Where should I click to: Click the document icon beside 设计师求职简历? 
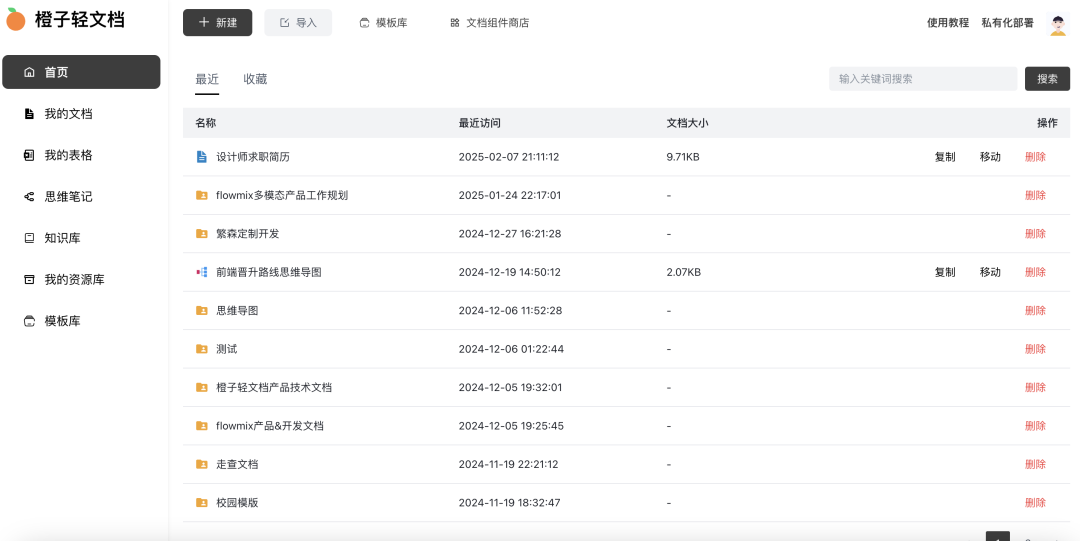point(202,157)
